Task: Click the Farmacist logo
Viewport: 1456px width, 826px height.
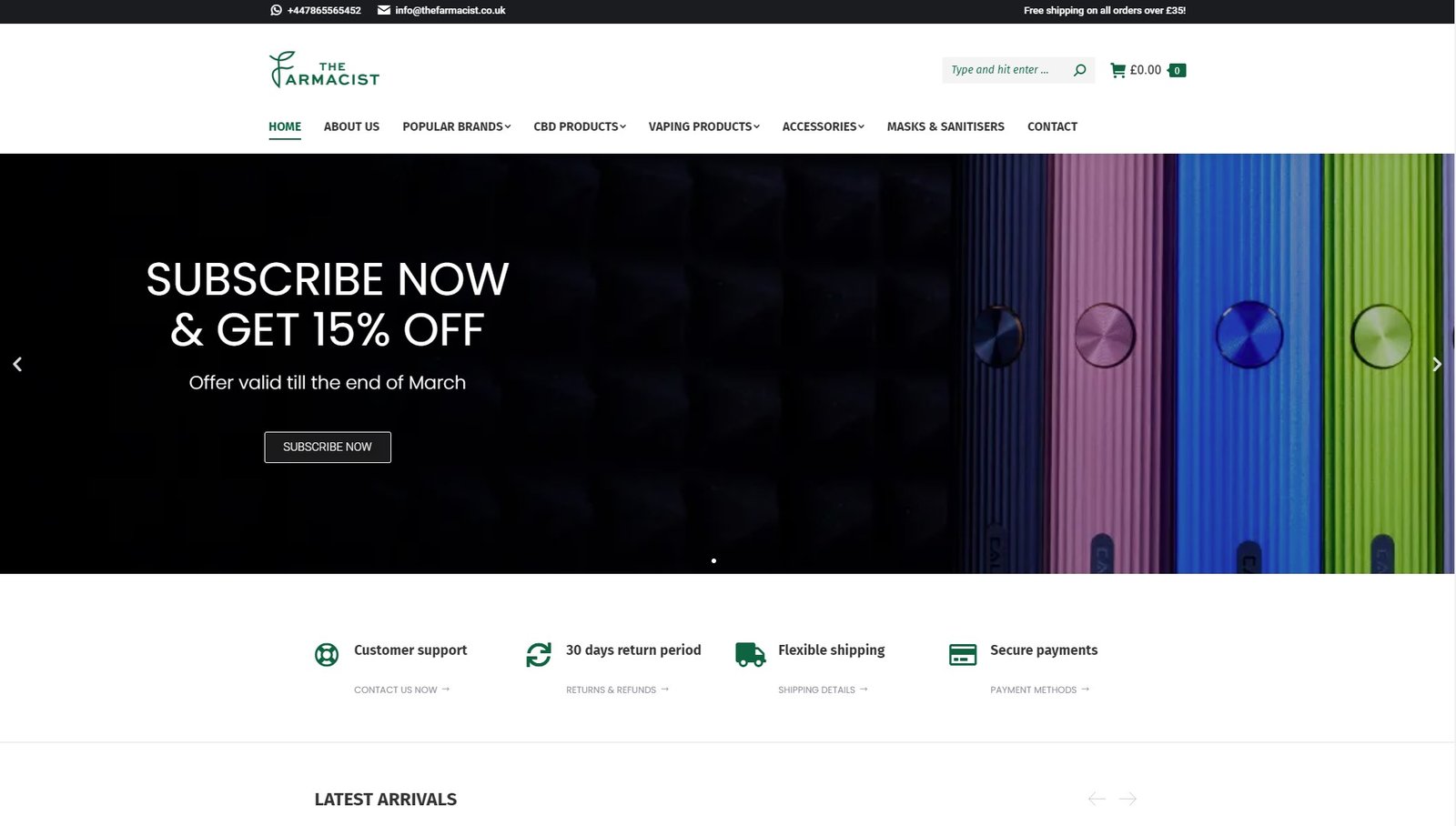Action: point(324,69)
